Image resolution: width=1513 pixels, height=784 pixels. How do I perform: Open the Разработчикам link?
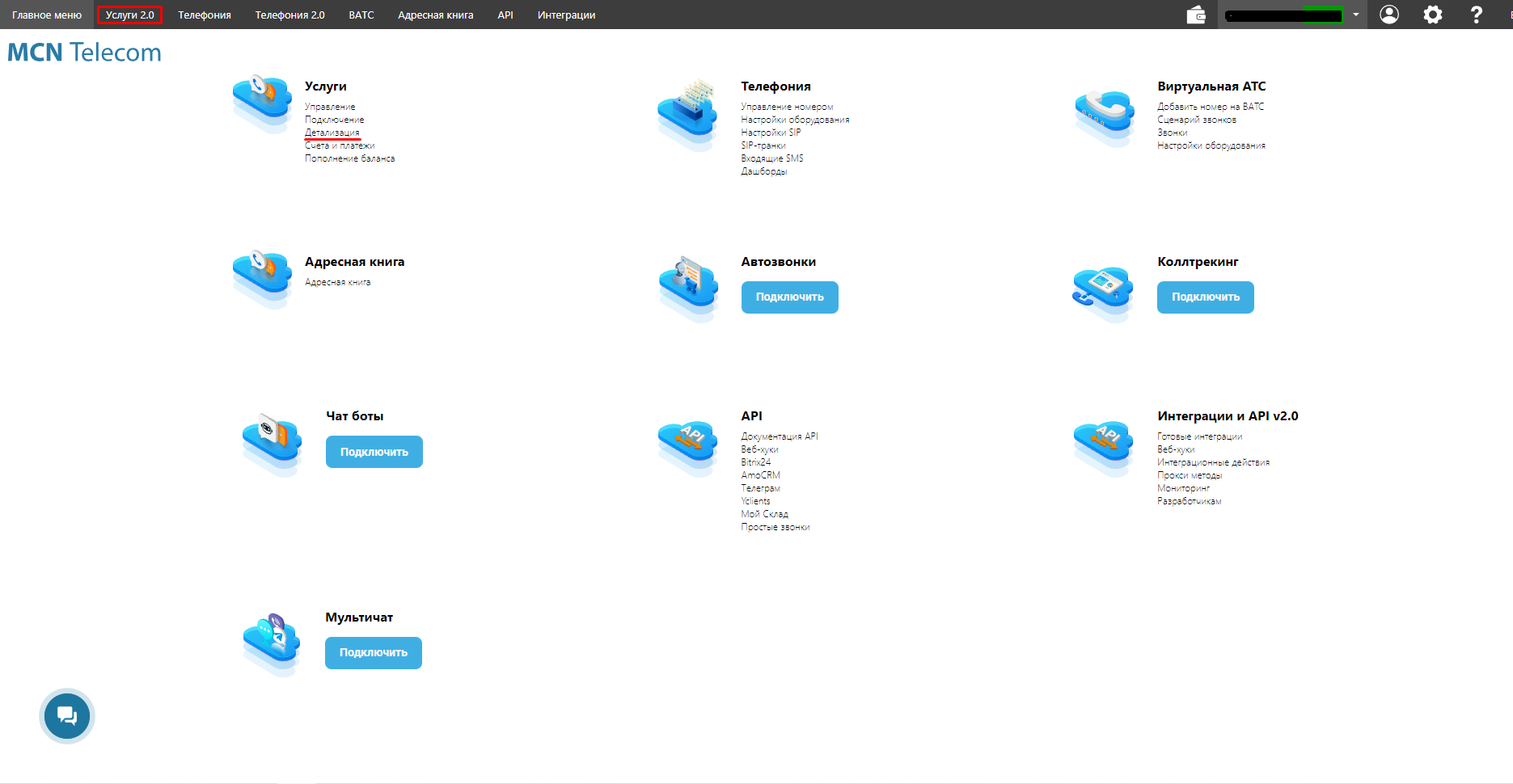[1190, 501]
